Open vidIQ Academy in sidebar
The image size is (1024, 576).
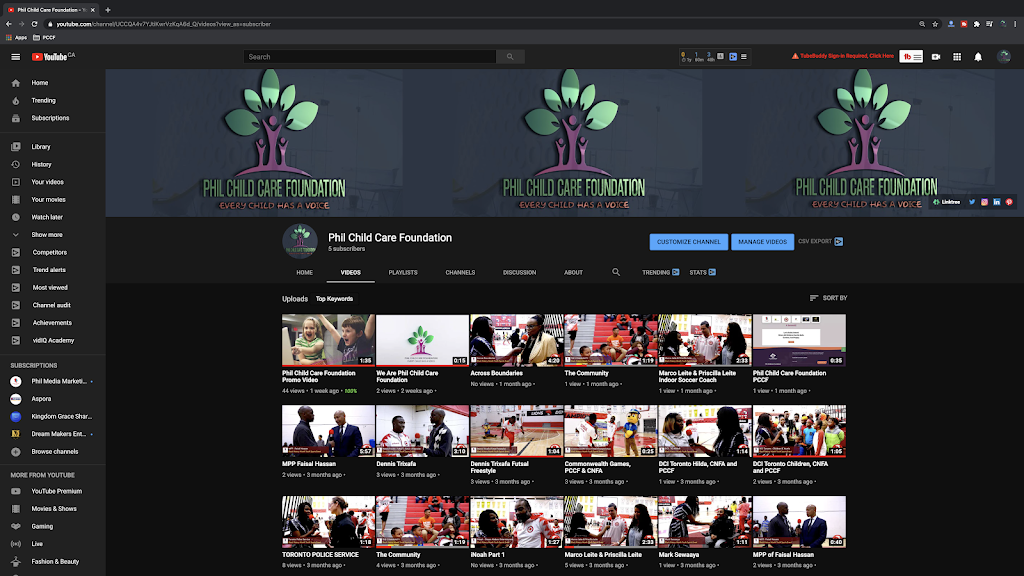[x=53, y=341]
